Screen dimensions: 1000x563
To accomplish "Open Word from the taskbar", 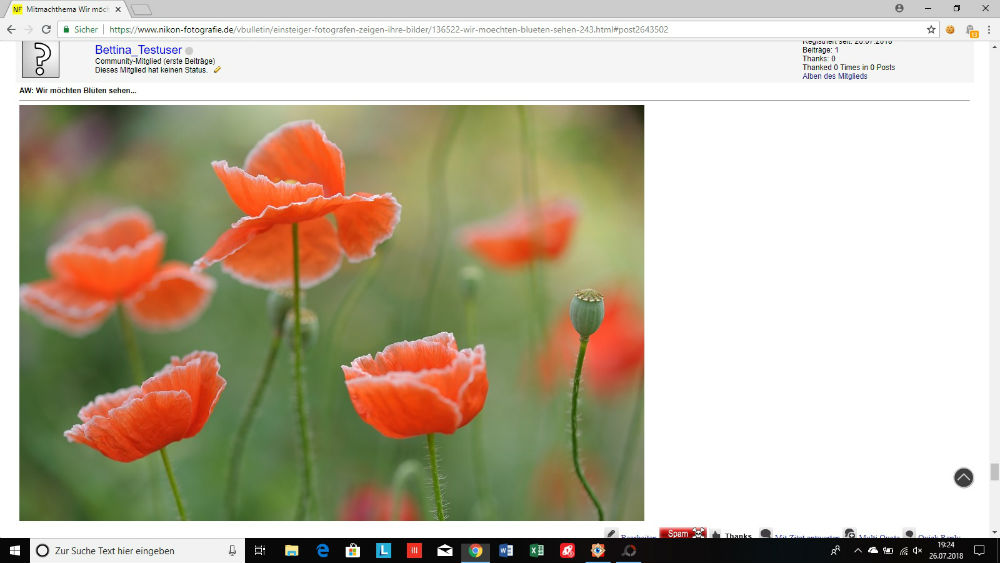I will click(506, 550).
